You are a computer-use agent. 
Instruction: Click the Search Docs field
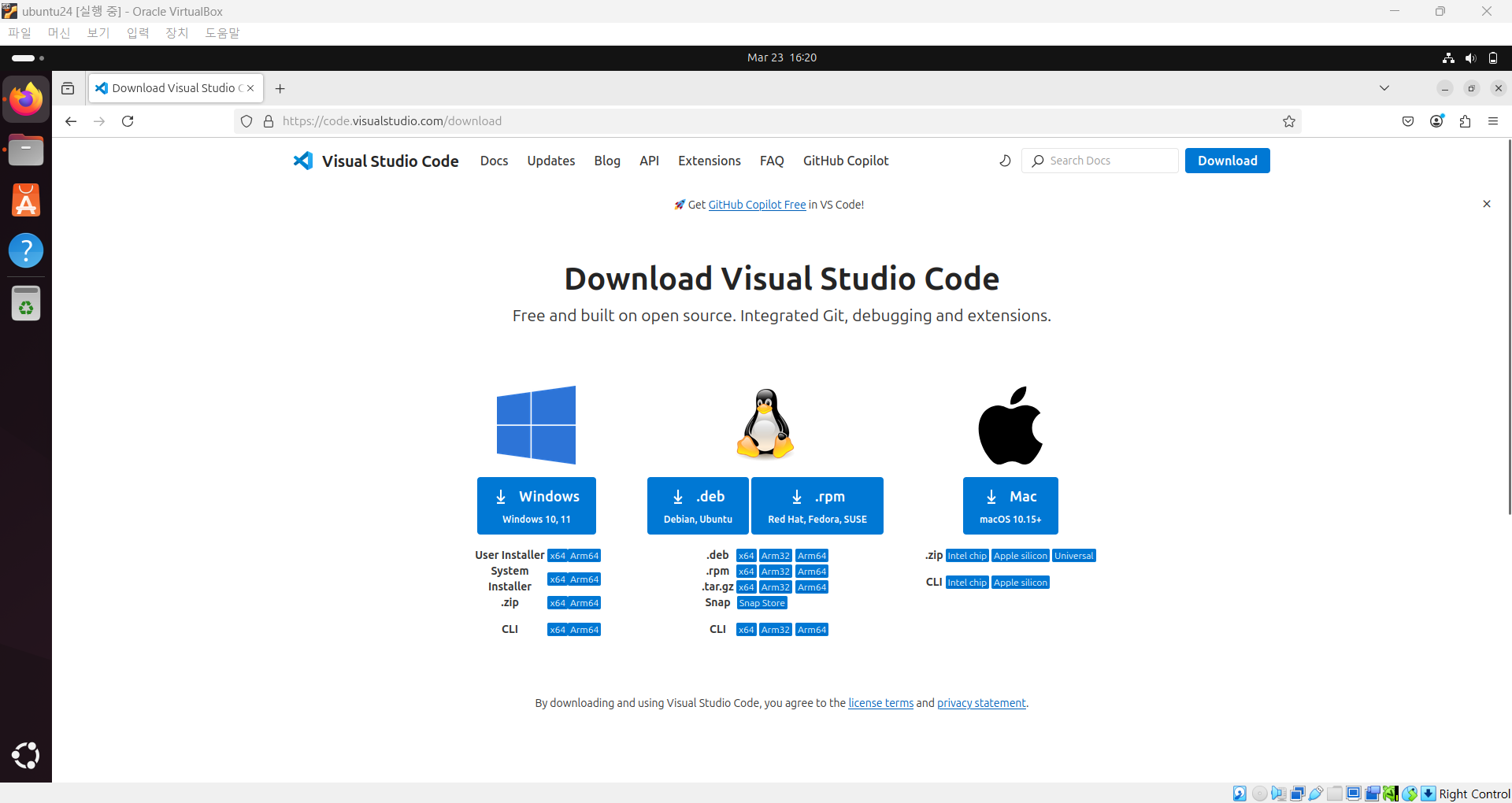tap(1100, 161)
